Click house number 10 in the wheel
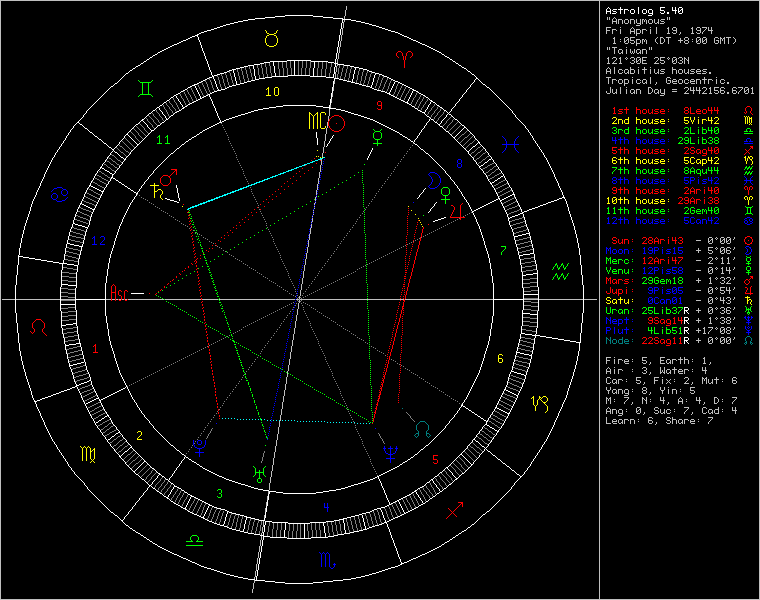The image size is (760, 600). coord(272,91)
